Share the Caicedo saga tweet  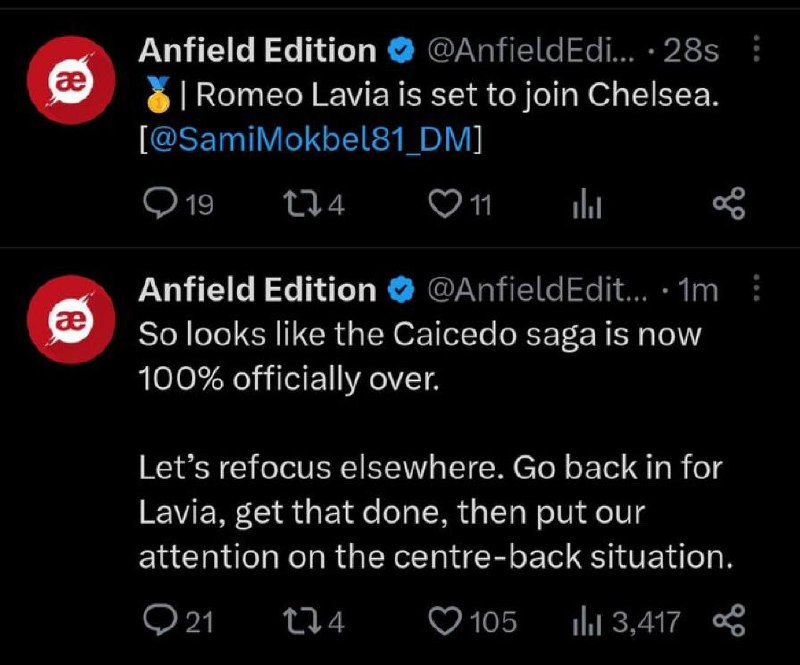(728, 621)
